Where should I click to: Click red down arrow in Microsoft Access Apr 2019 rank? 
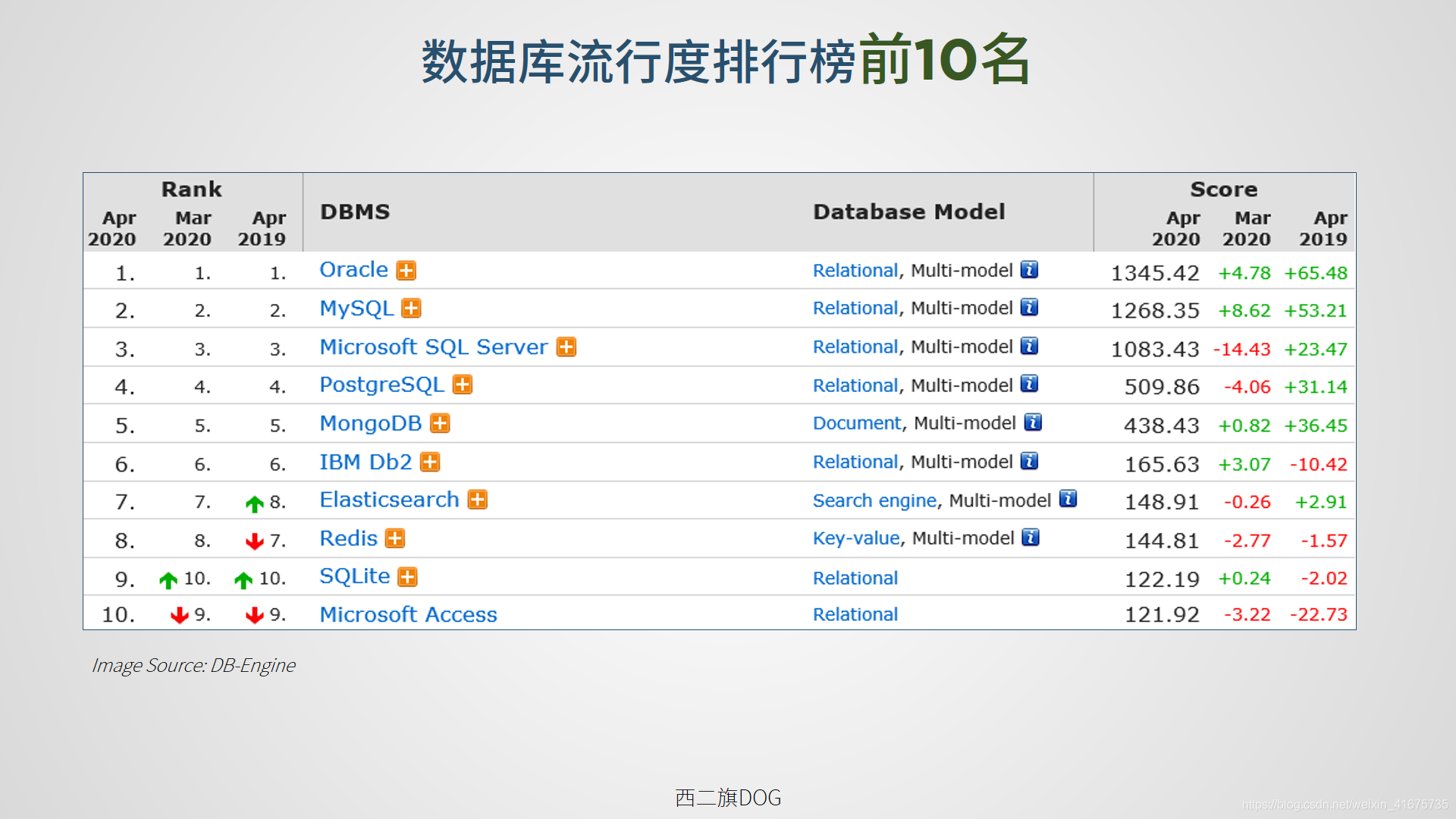(255, 615)
